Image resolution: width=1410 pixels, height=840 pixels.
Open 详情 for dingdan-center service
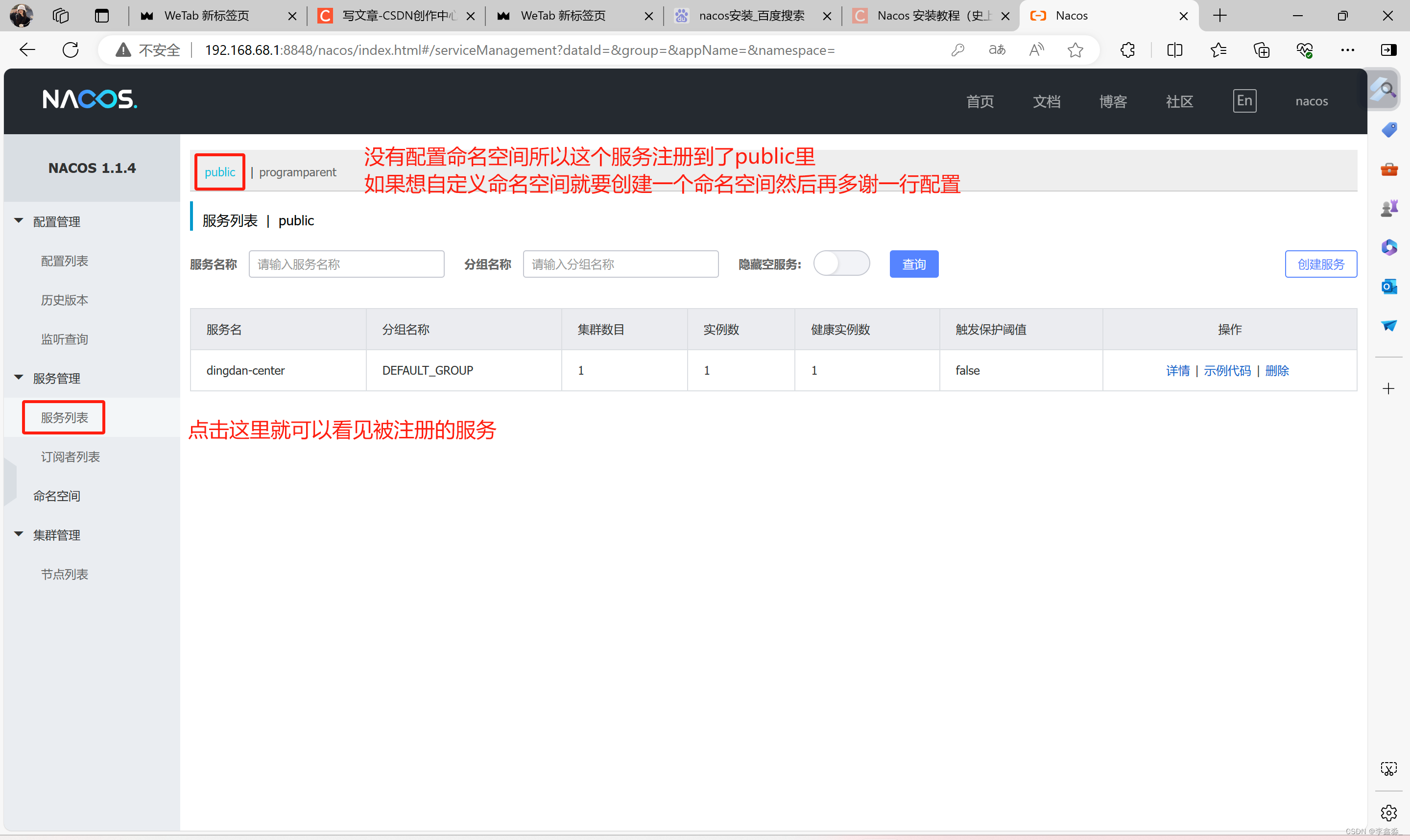[1177, 370]
